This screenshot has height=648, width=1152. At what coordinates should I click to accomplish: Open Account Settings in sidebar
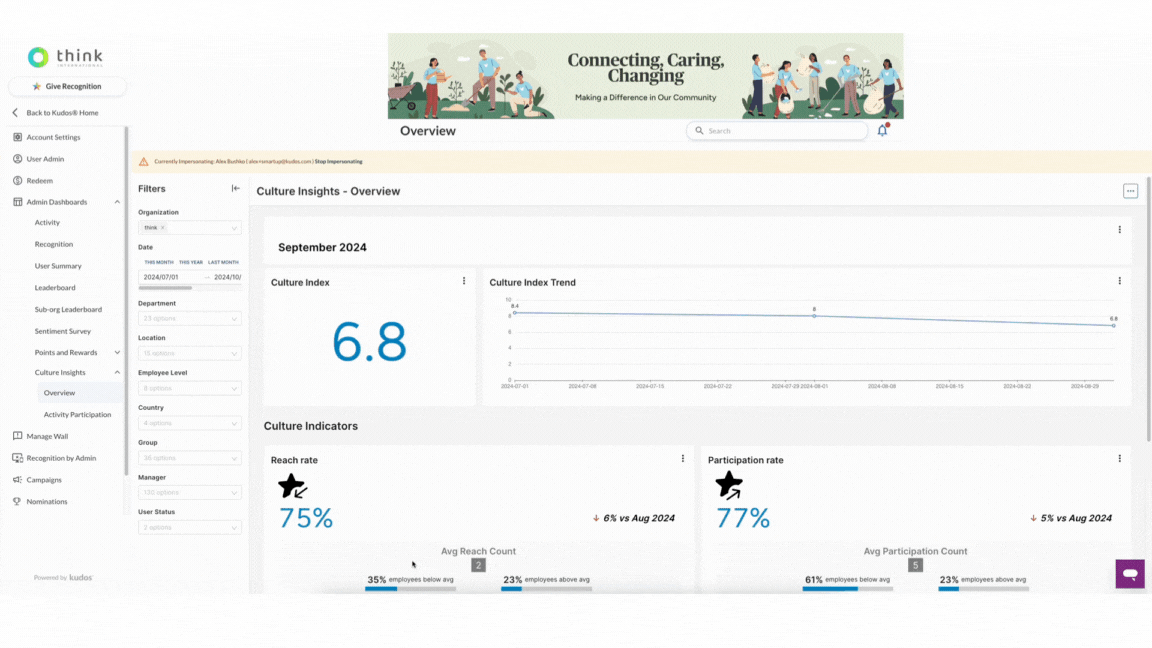pyautogui.click(x=53, y=137)
